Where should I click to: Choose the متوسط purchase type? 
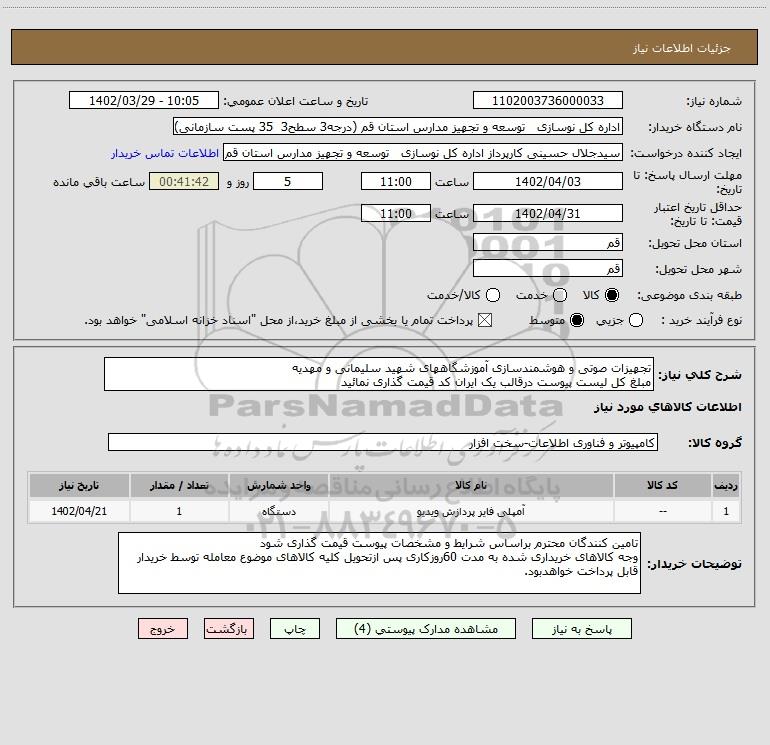(577, 320)
